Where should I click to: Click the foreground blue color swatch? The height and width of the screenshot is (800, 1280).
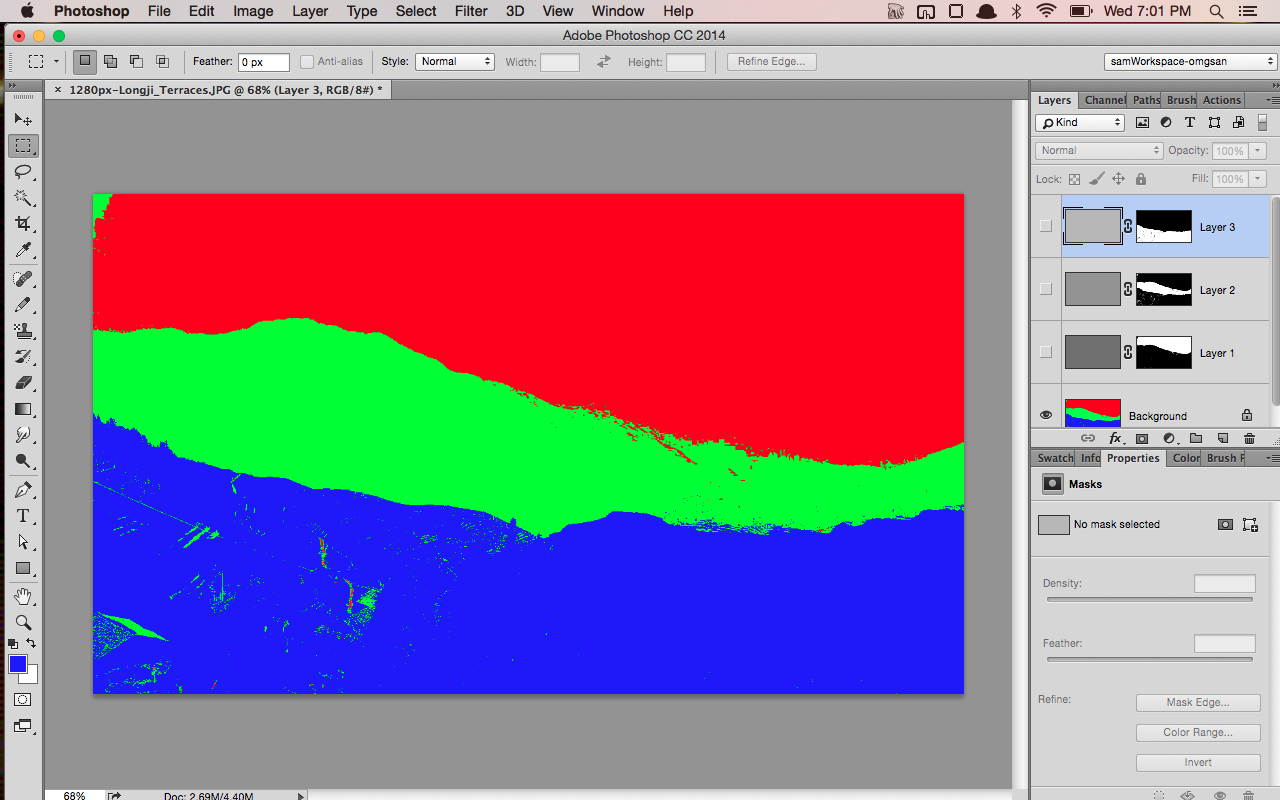point(17,664)
